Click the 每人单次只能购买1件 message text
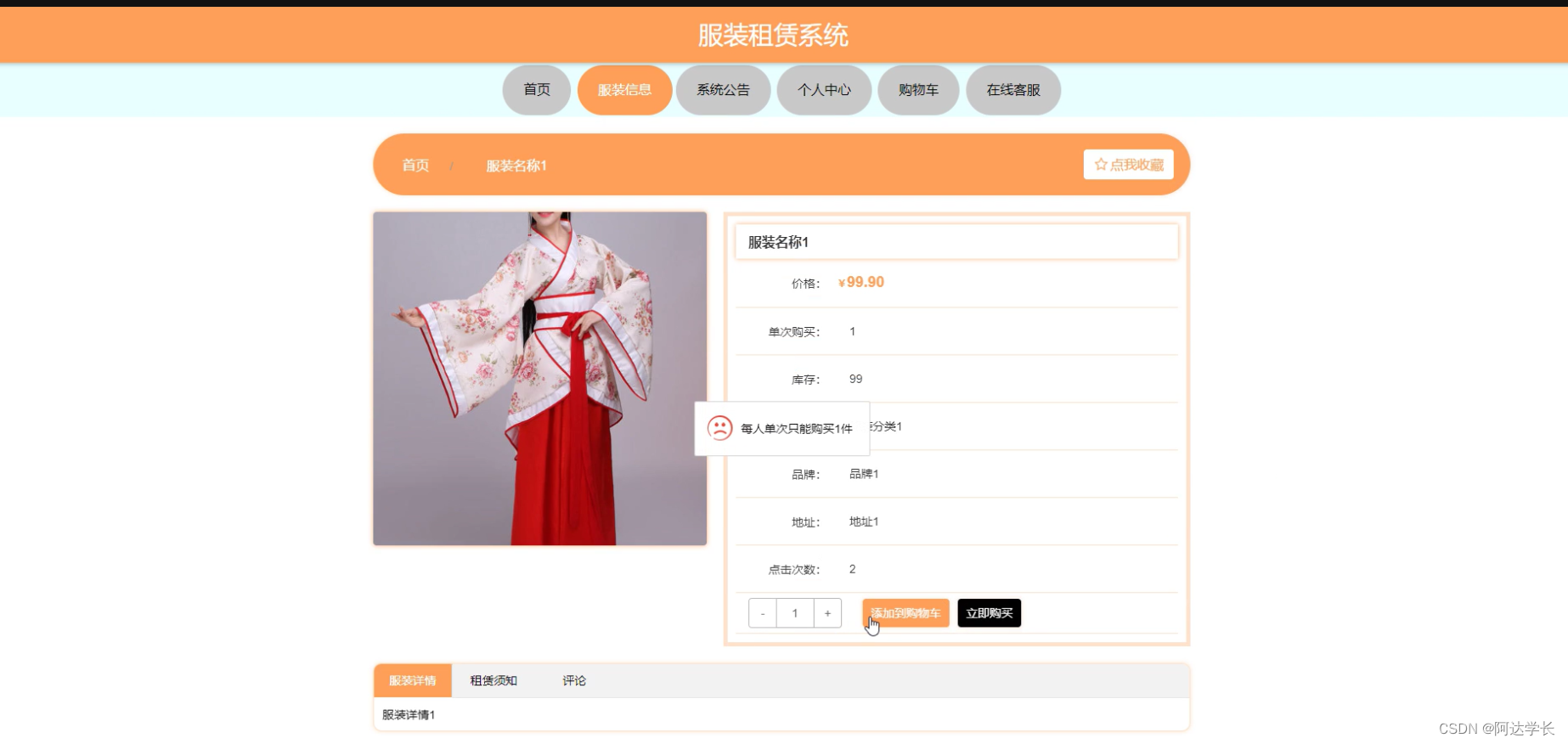Screen dimensions: 1568x744 coord(797,429)
